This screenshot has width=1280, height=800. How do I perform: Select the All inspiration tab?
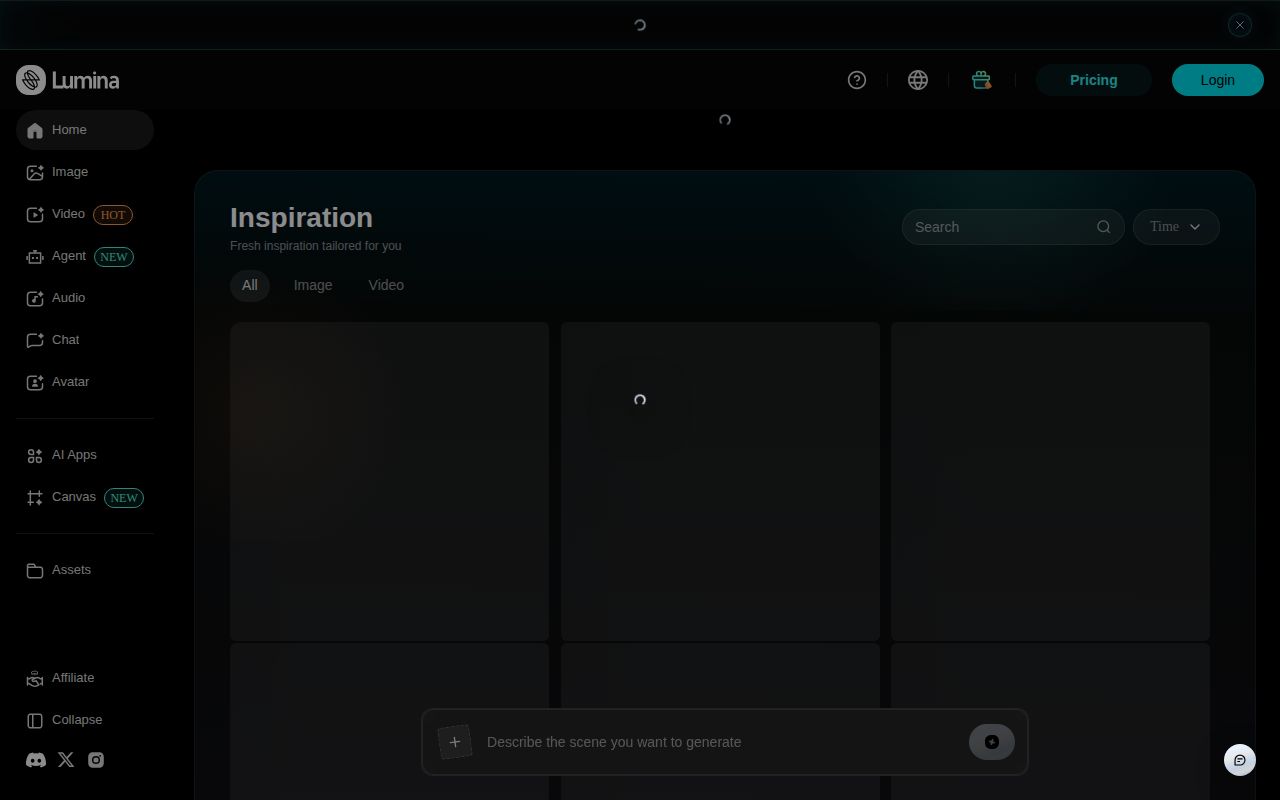[250, 285]
